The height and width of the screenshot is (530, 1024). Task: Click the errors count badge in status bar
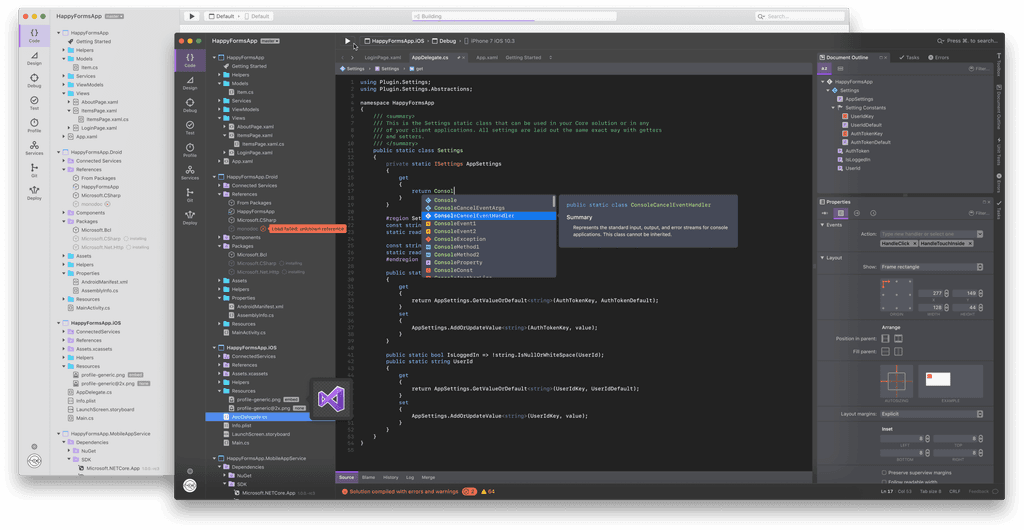point(469,491)
